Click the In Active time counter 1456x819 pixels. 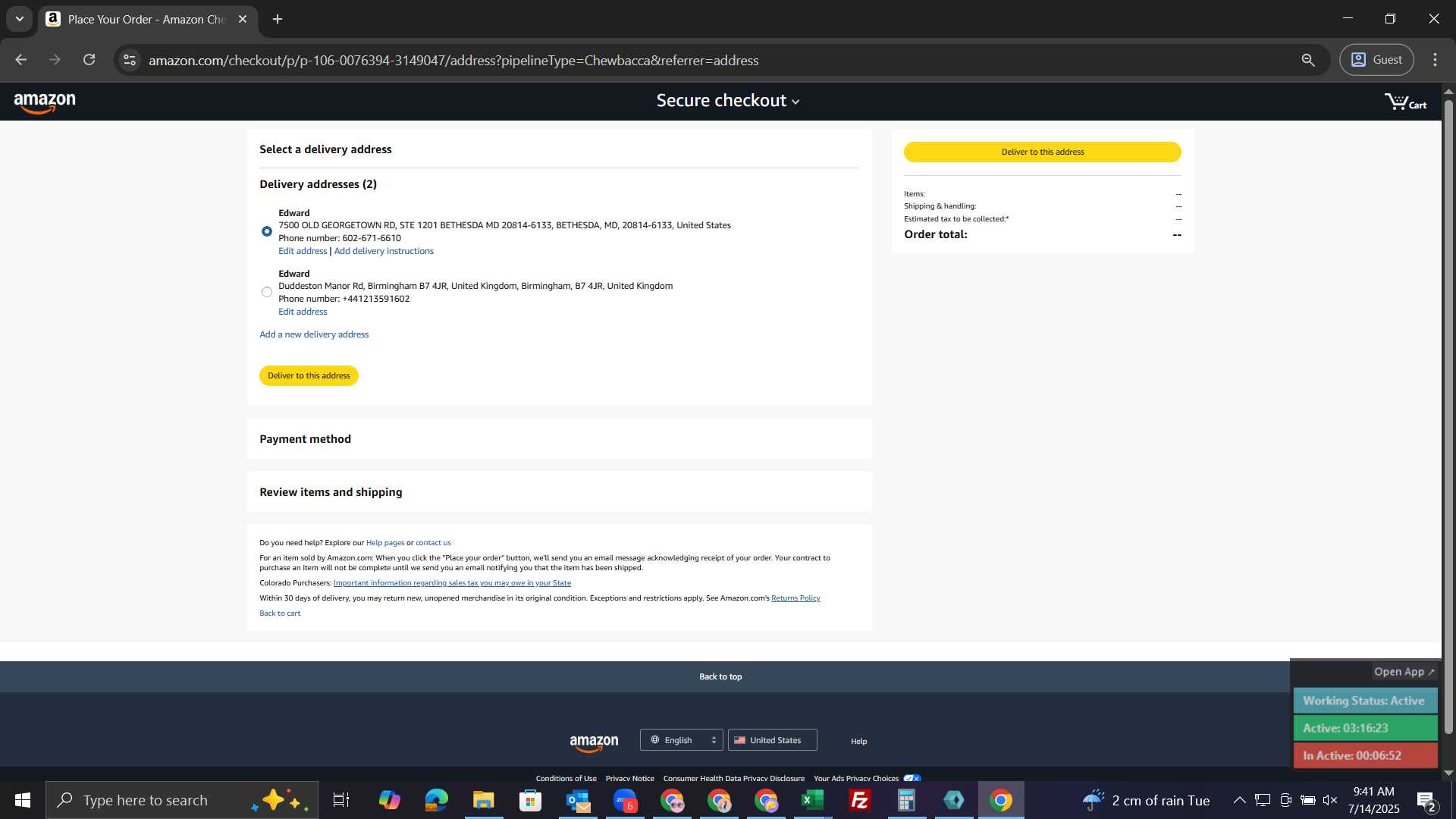(x=1365, y=755)
